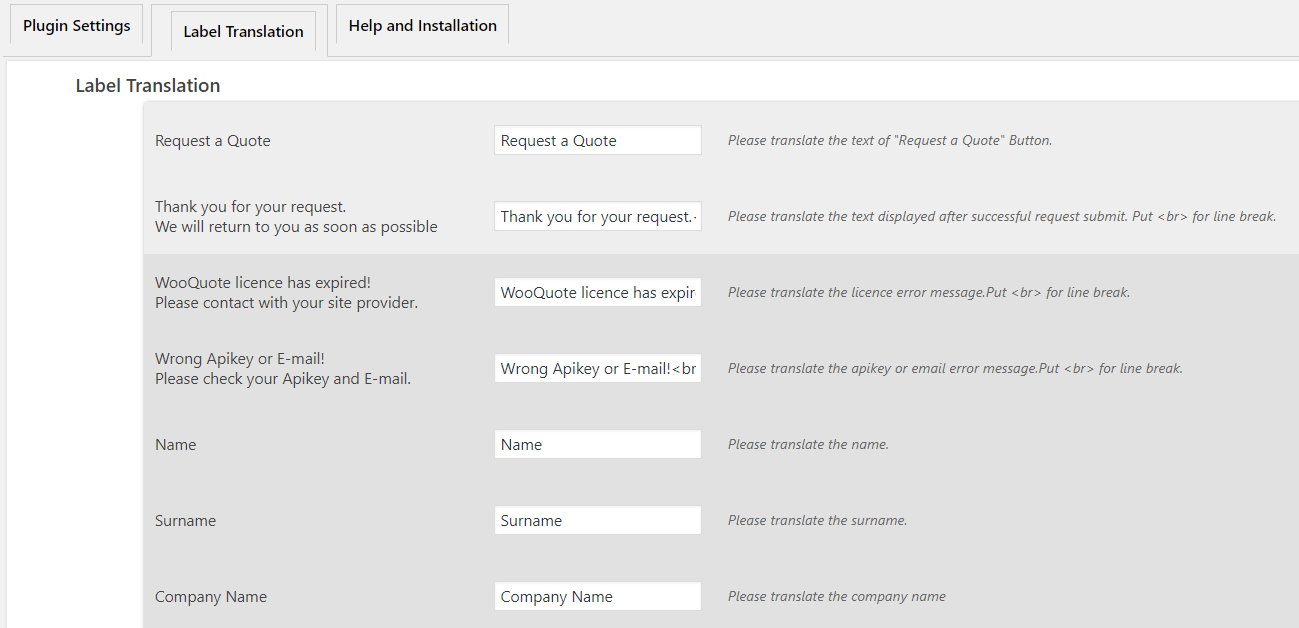Viewport: 1299px width, 628px height.
Task: Click the Surname row label
Action: pos(185,521)
